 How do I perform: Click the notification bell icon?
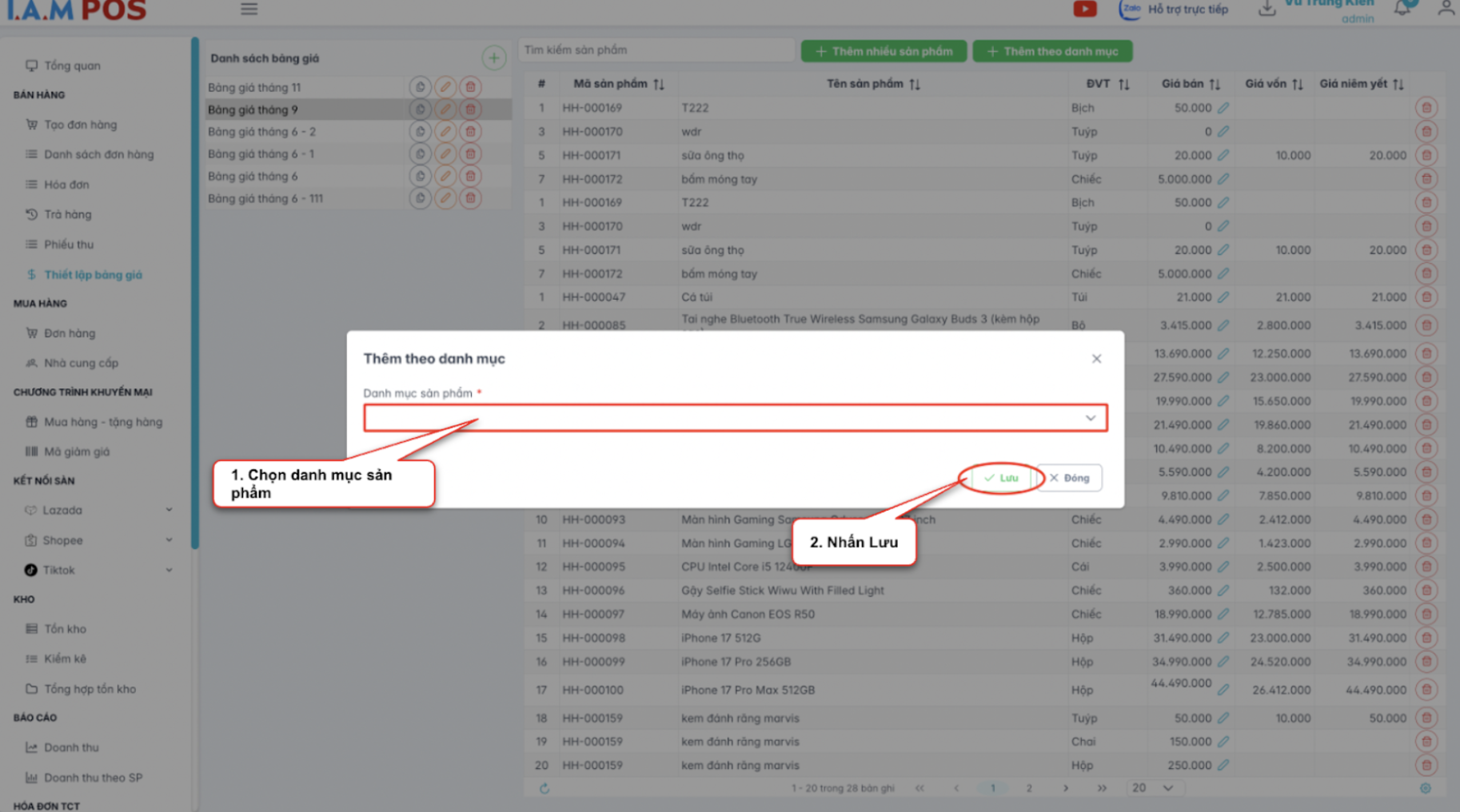(1402, 9)
